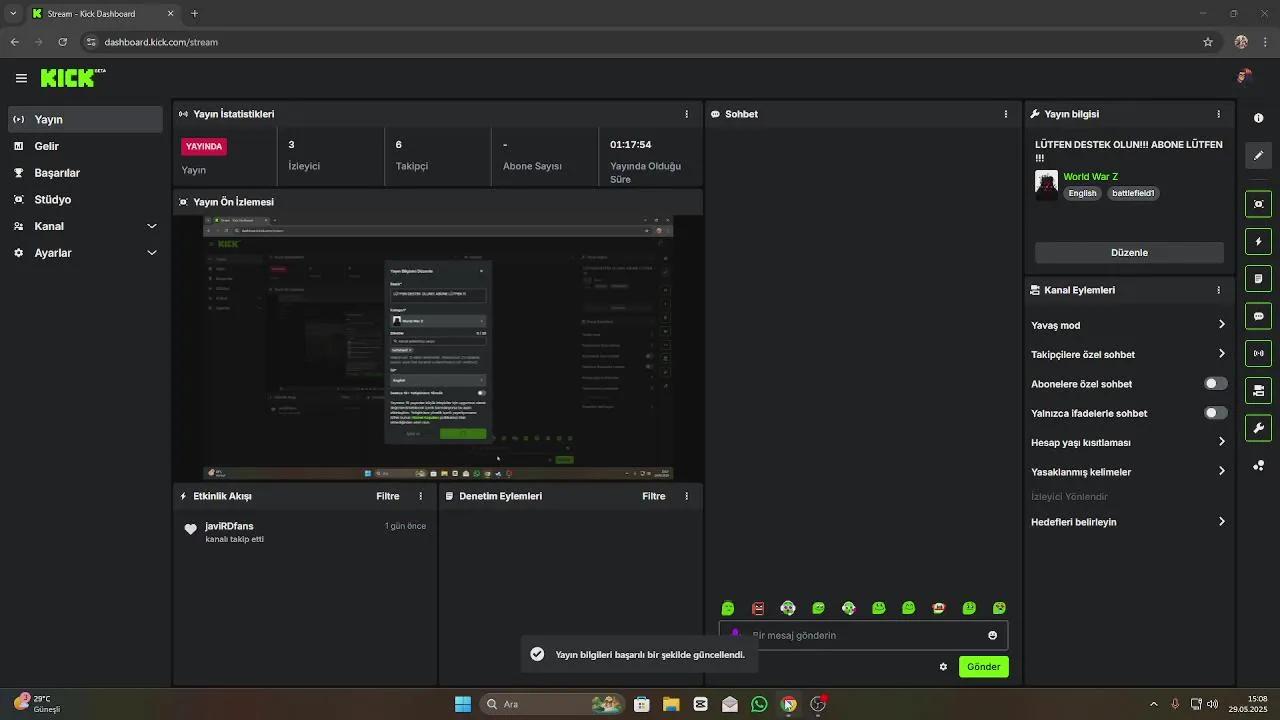The height and width of the screenshot is (720, 1280).
Task: Open a new browser tab
Action: 194,14
